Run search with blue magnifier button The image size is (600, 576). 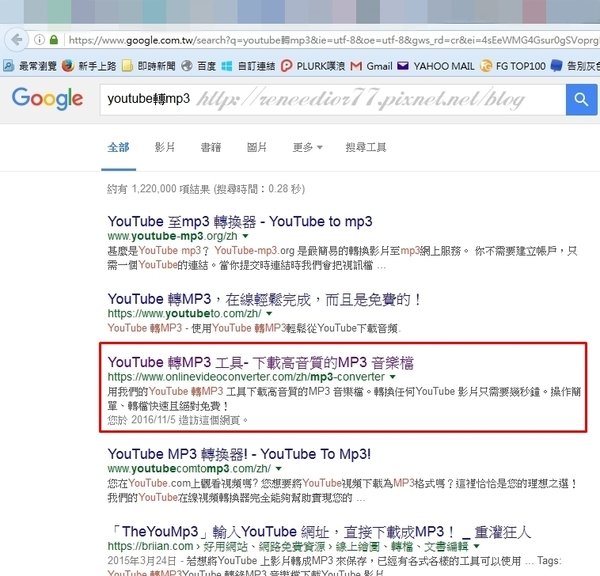(x=581, y=100)
